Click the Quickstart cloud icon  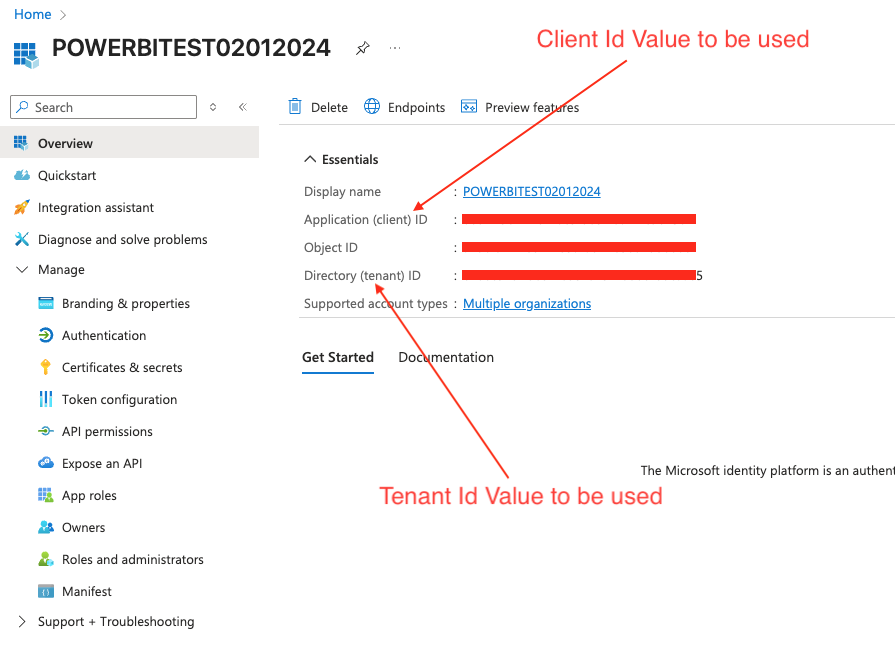[x=22, y=175]
